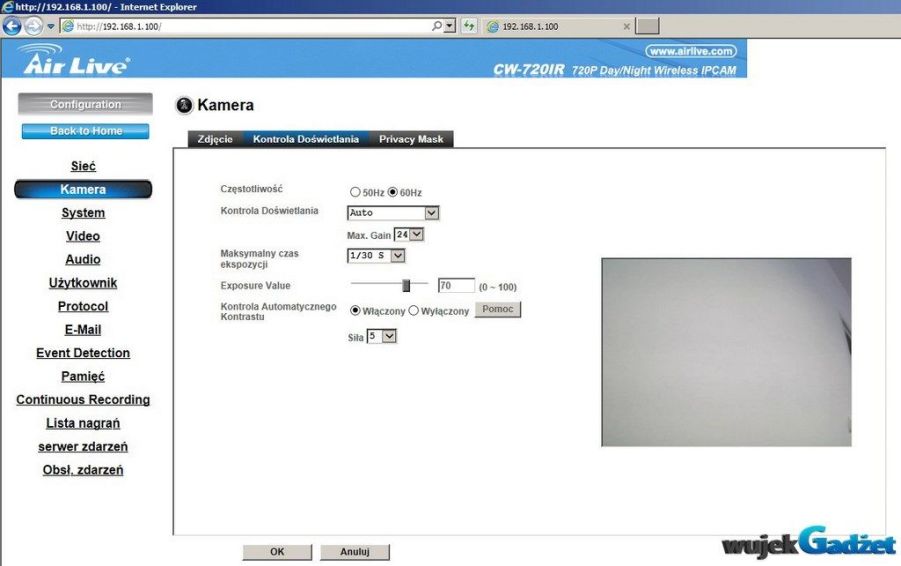The height and width of the screenshot is (566, 901).
Task: Click the camera icon beside Kamera heading
Action: tap(184, 105)
